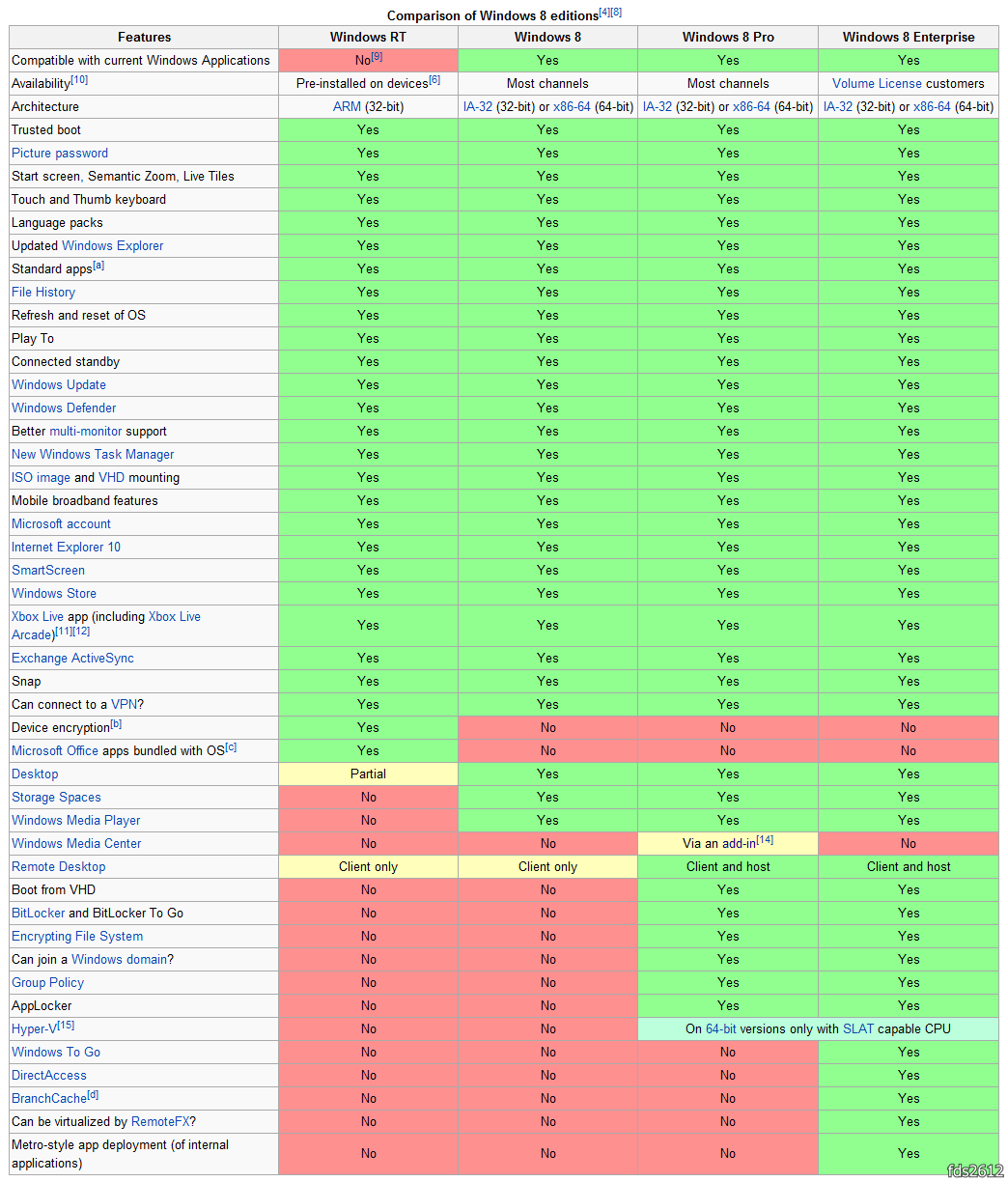
Task: Click Most channels under Windows 8
Action: coord(547,83)
